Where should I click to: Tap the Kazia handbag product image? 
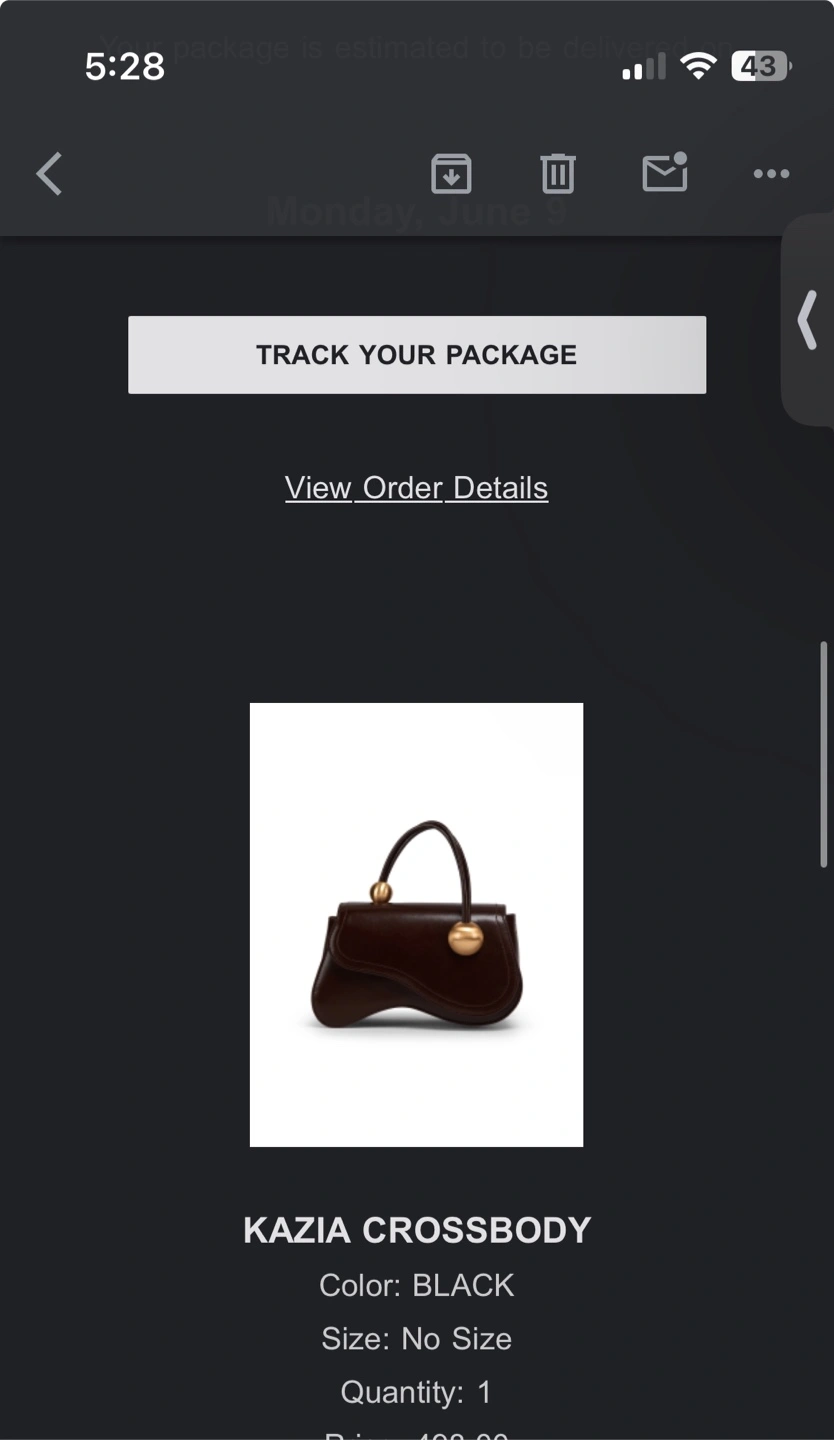coord(416,925)
